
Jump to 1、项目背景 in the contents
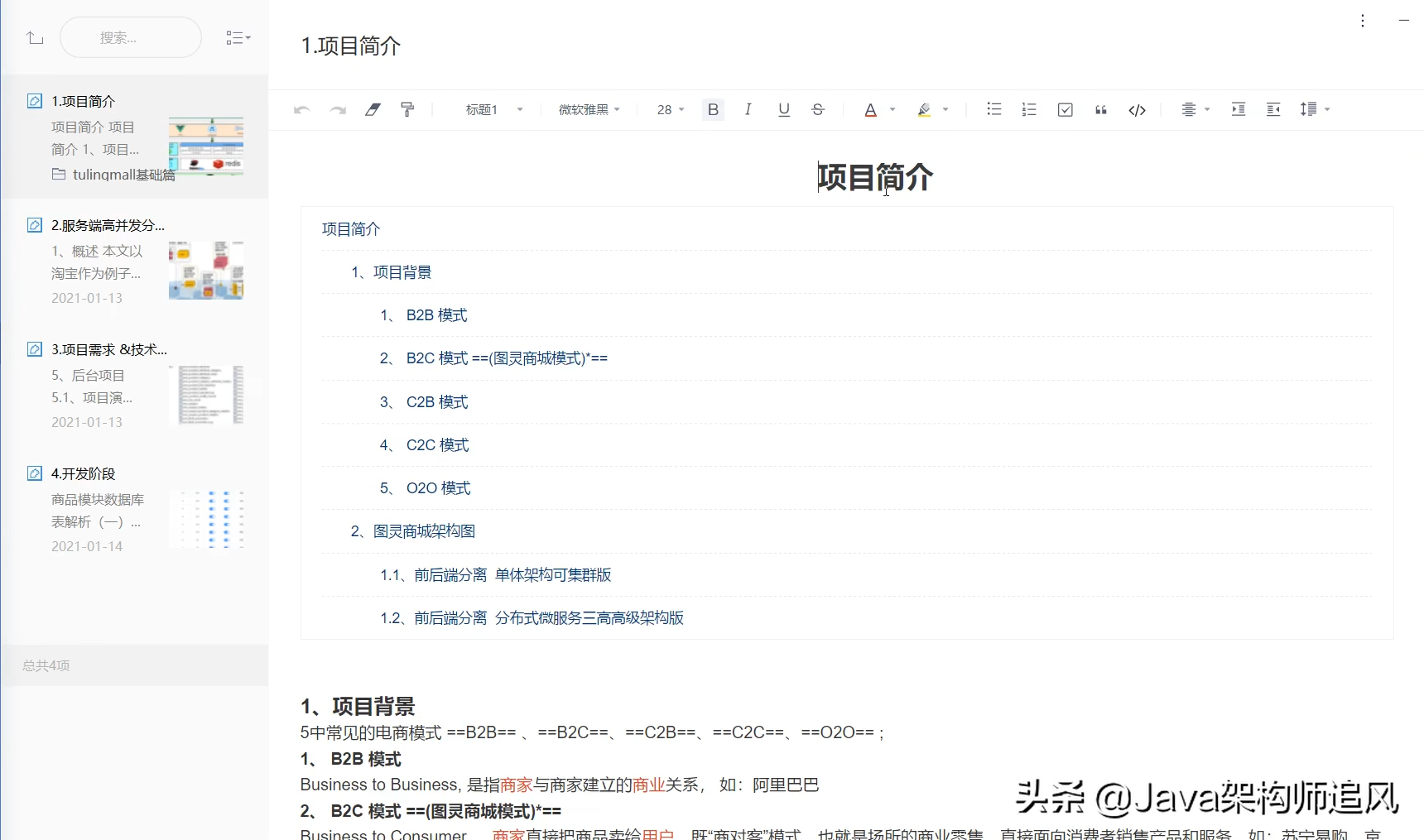(x=392, y=272)
